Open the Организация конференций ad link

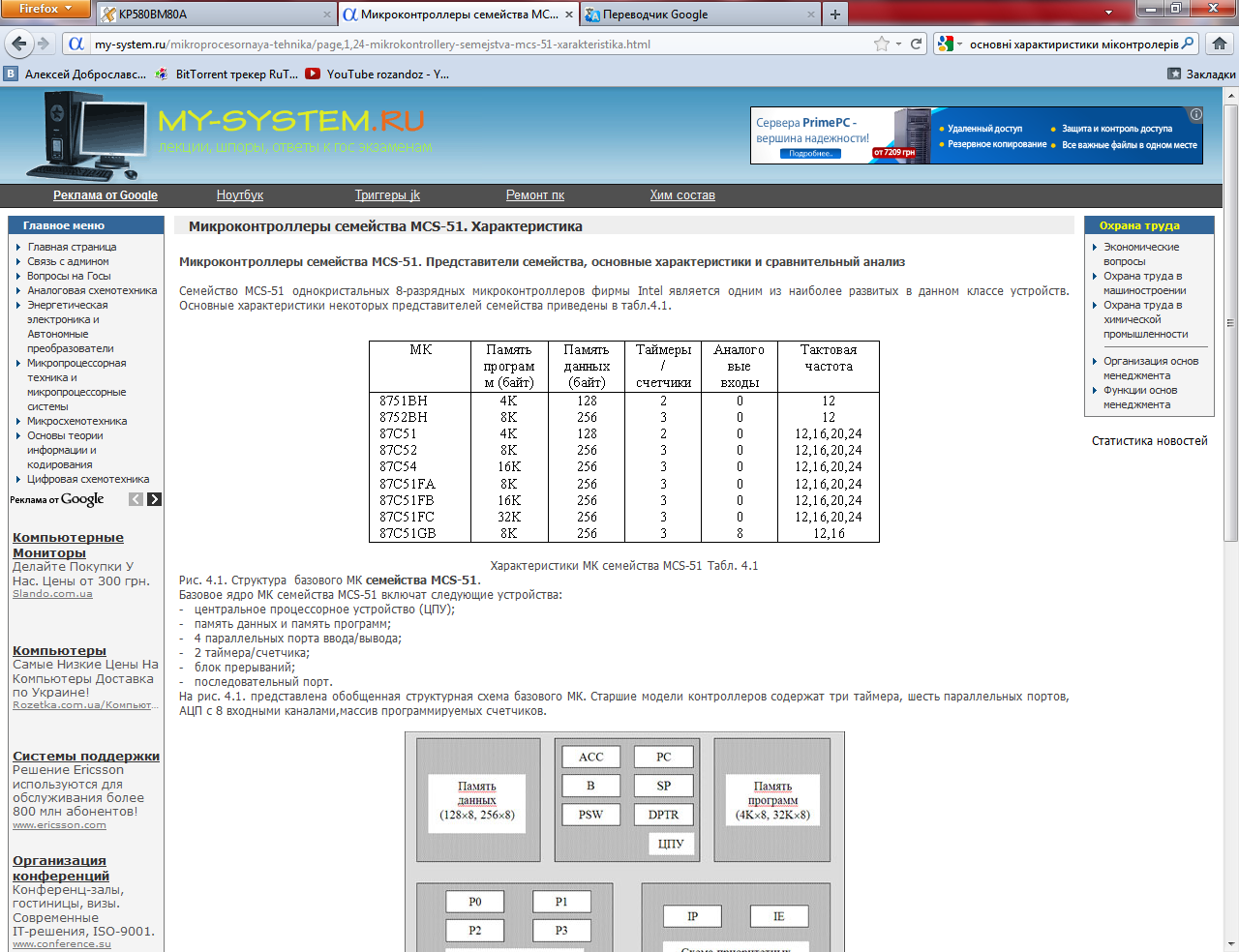click(x=61, y=868)
